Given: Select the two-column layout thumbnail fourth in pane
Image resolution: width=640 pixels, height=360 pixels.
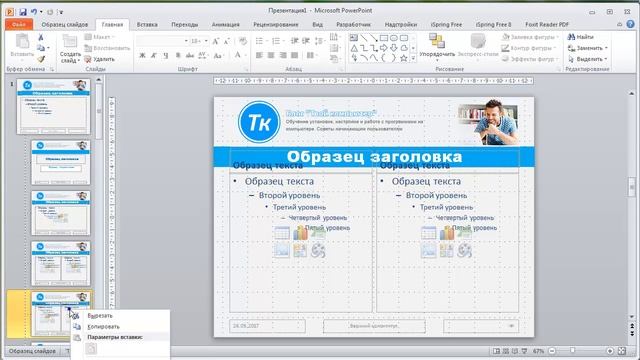Looking at the screenshot, I should [x=61, y=263].
